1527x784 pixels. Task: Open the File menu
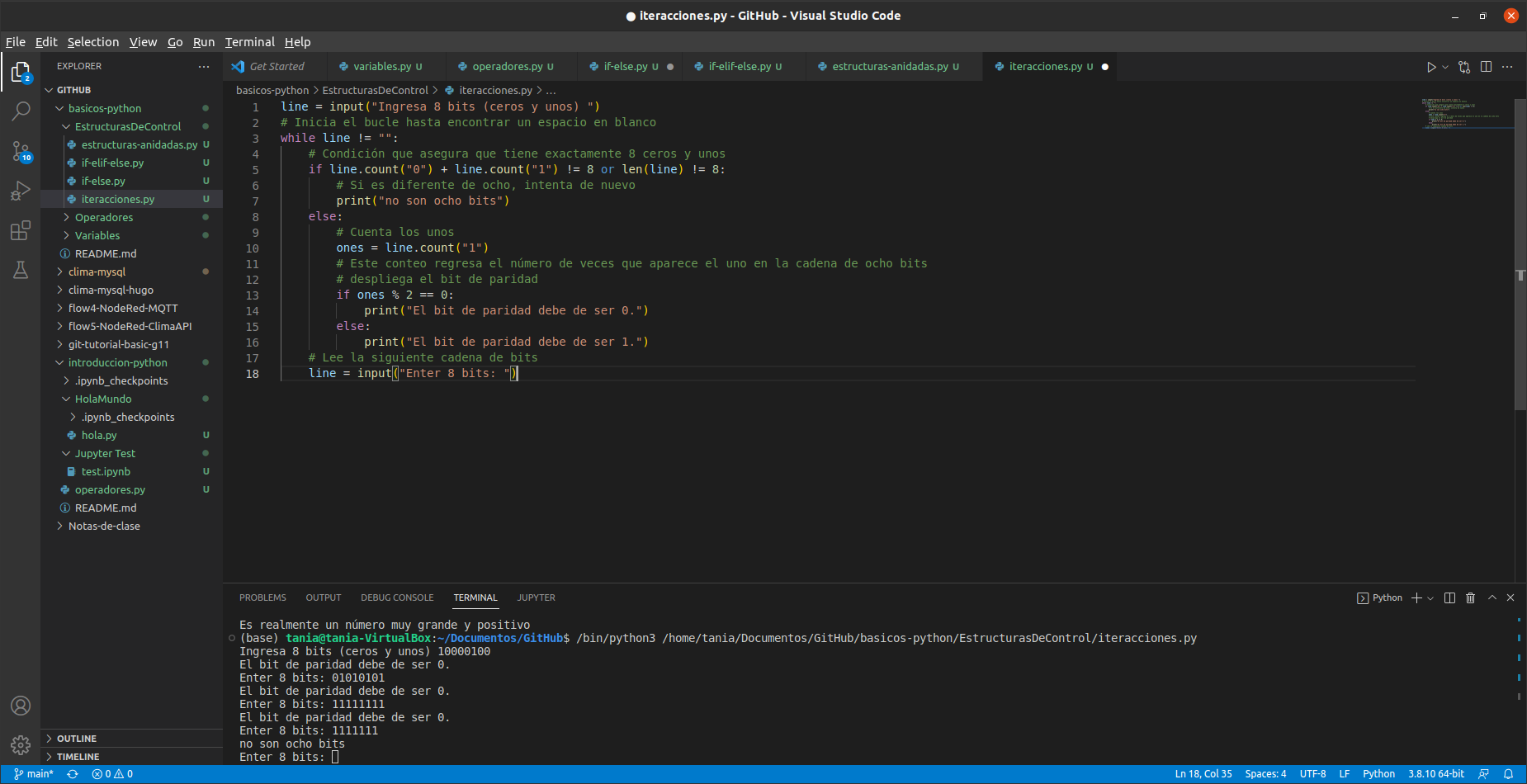16,42
